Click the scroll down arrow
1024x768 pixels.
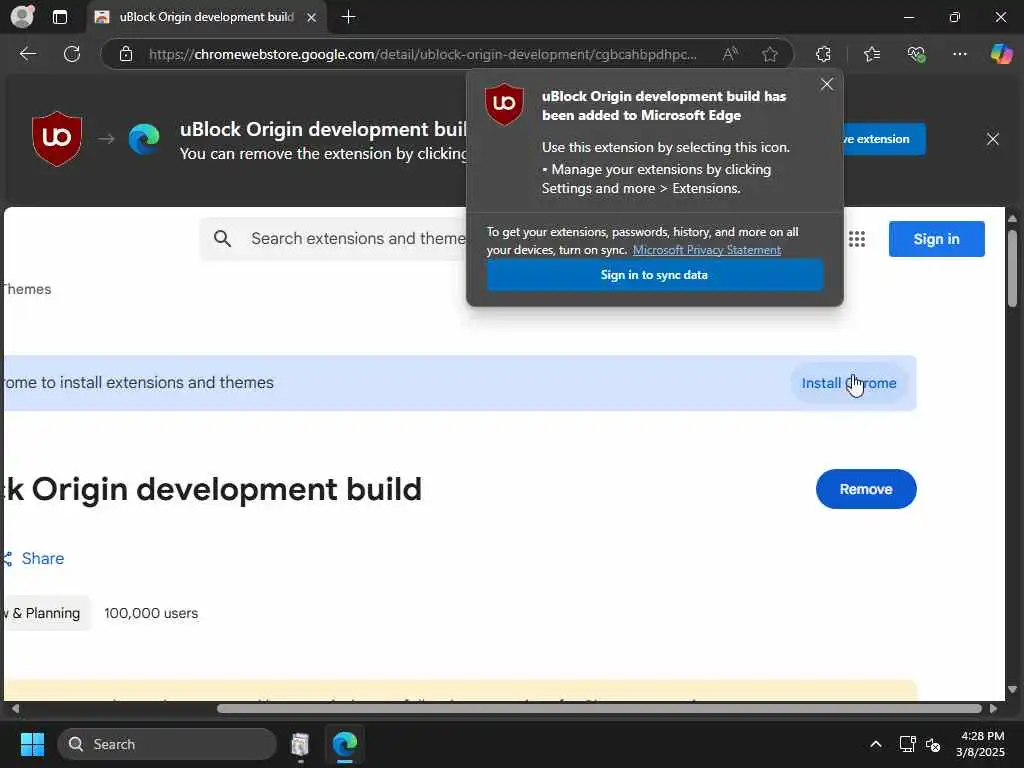1012,690
